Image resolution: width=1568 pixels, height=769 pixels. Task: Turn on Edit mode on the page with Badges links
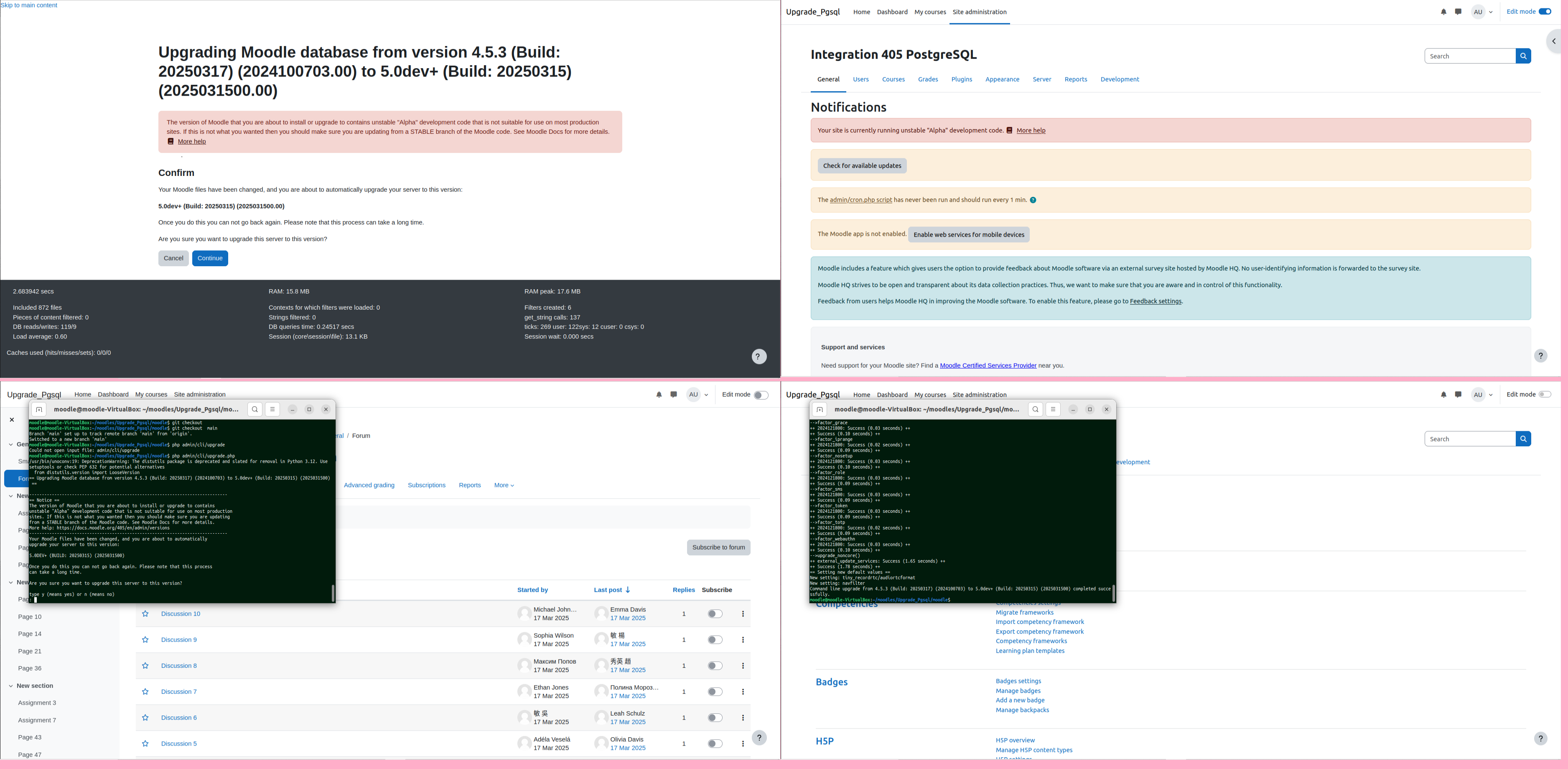(1545, 395)
